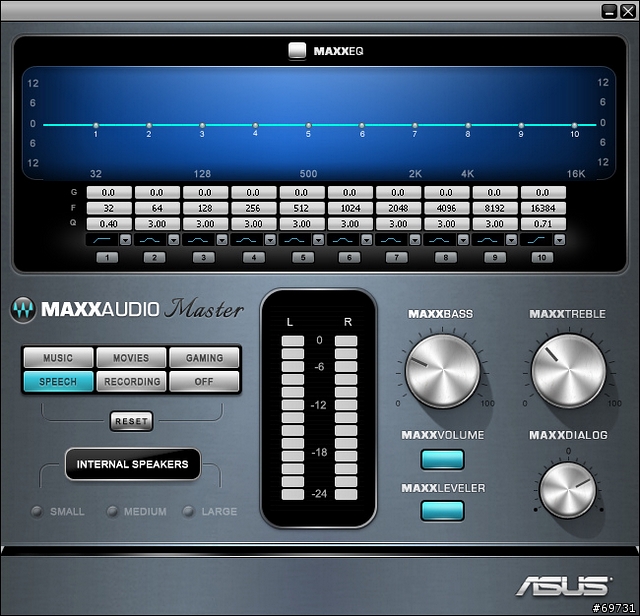
Task: Click the Q field showing 0.71
Action: (543, 224)
